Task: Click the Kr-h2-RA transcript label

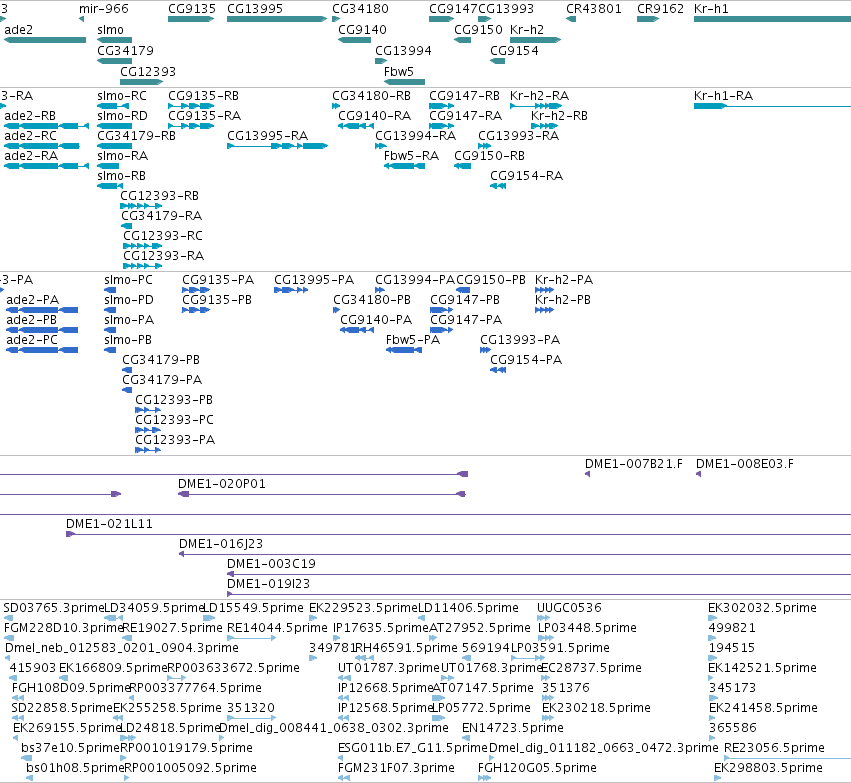Action: click(539, 96)
